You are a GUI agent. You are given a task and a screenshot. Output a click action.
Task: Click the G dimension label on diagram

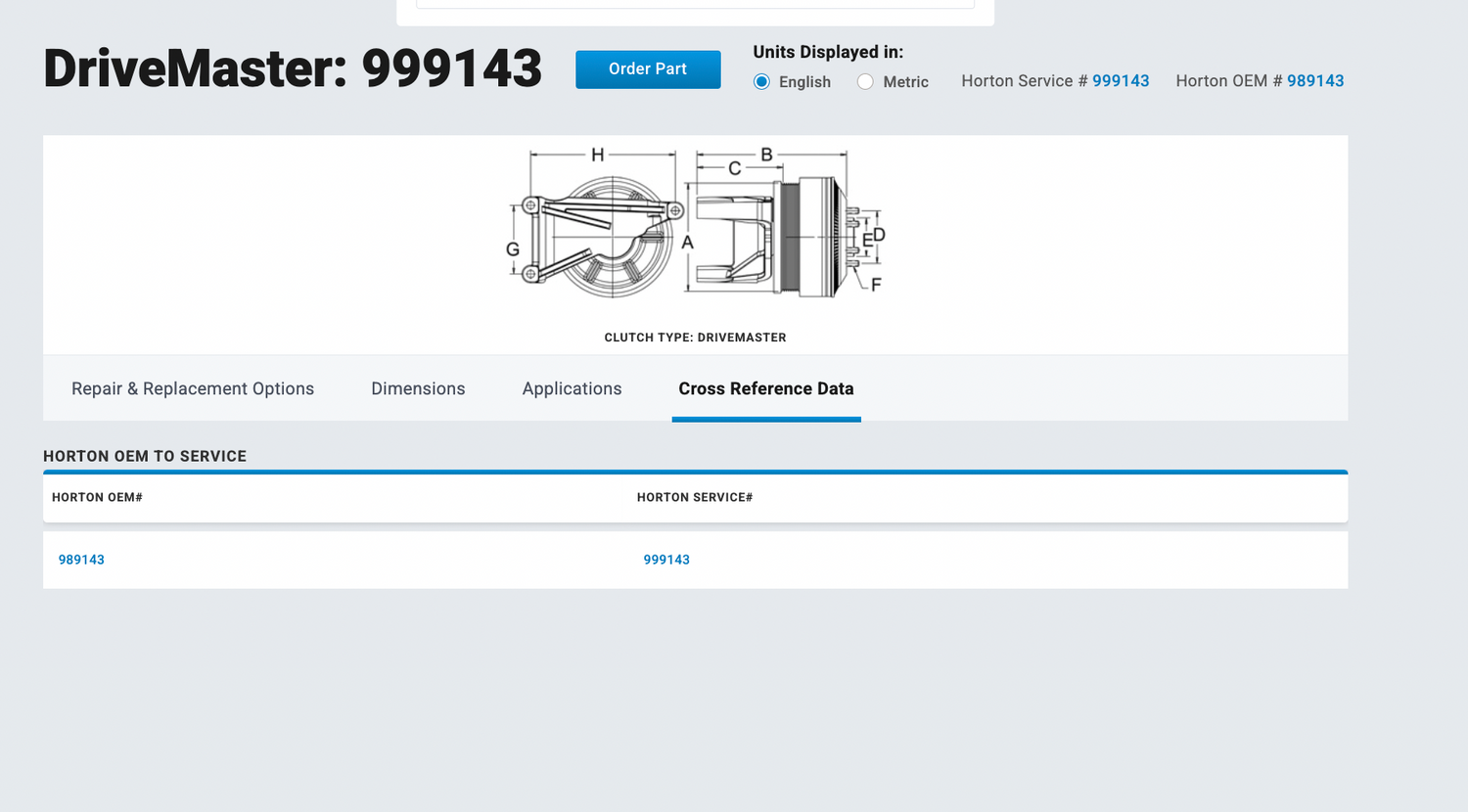coord(513,249)
